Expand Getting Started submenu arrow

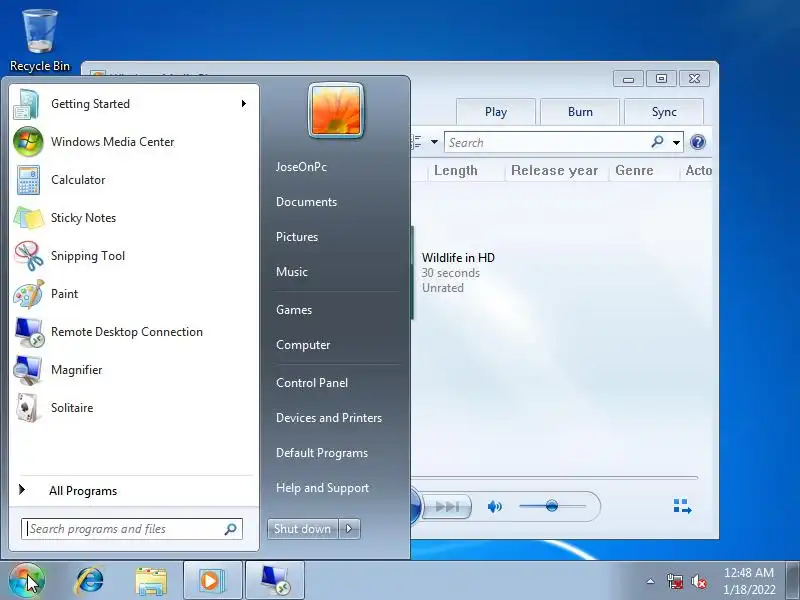[244, 104]
